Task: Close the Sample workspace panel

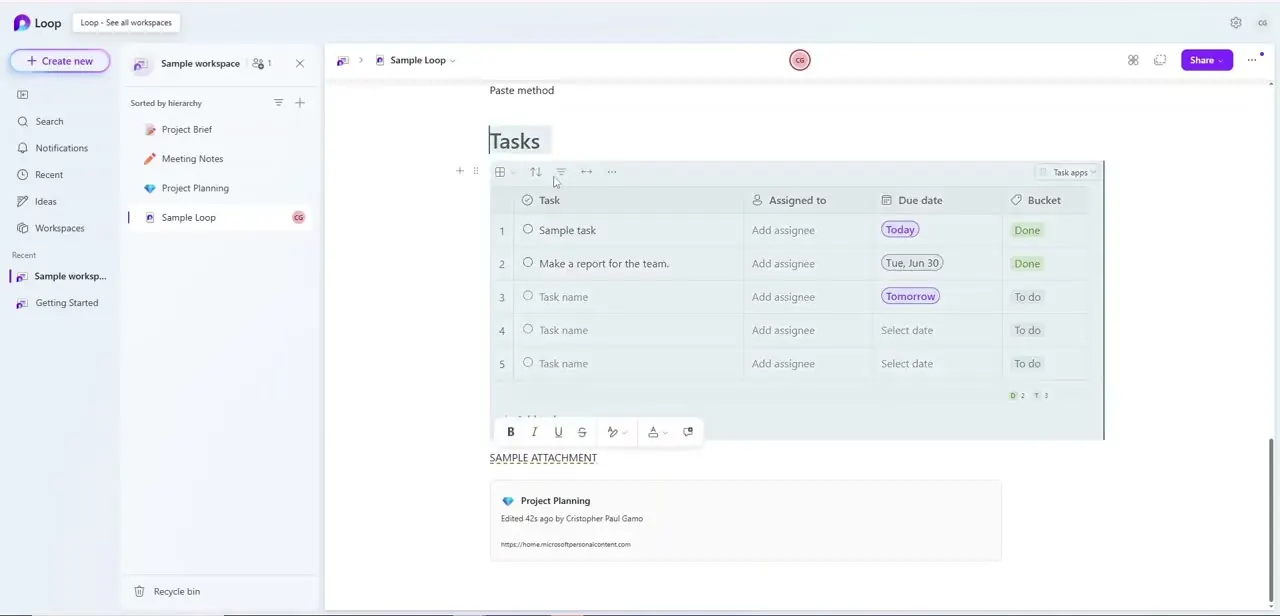Action: [x=300, y=63]
